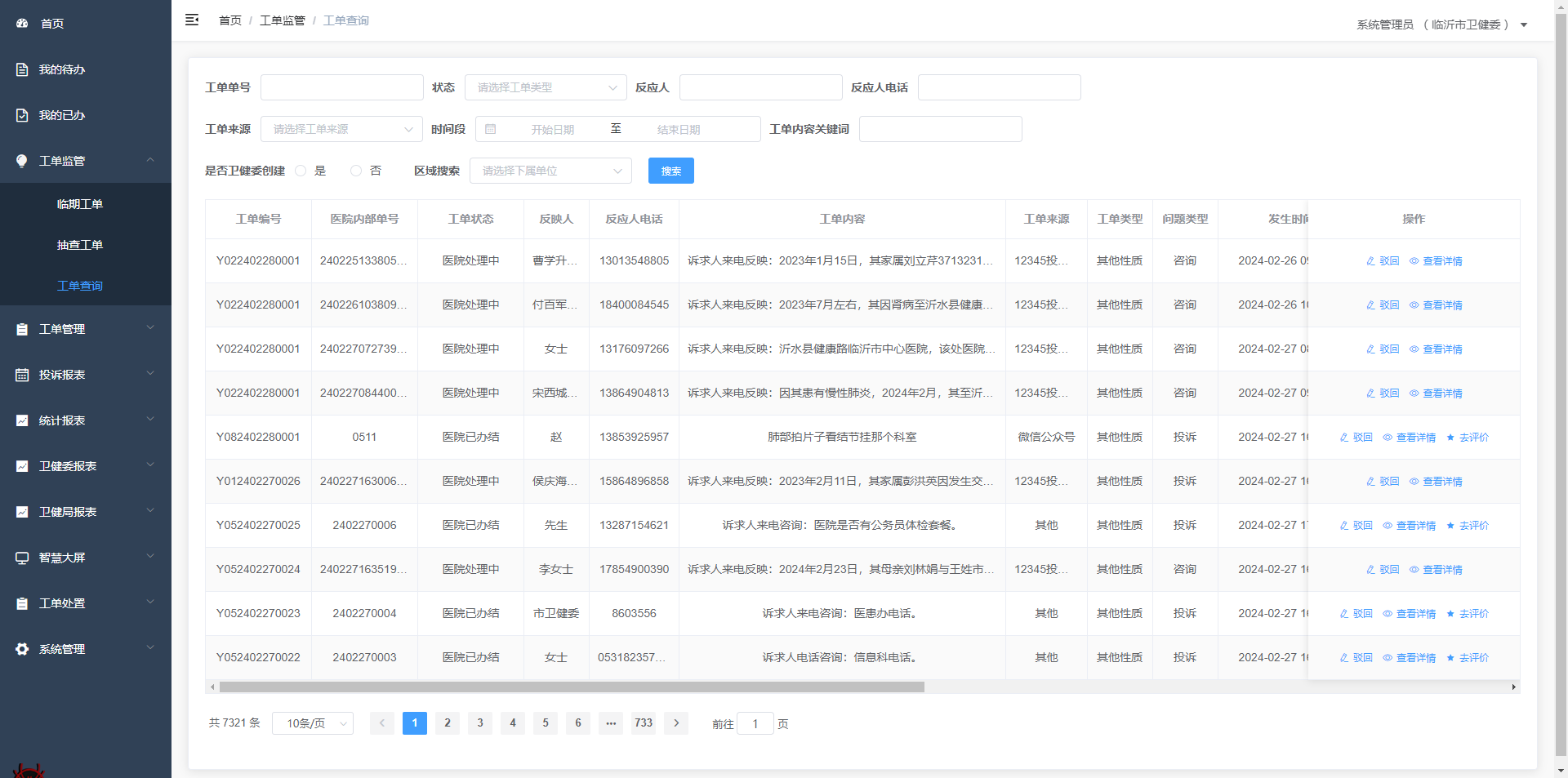Expand the 投诉报表 menu chevron
The width and height of the screenshot is (1568, 778).
pyautogui.click(x=150, y=374)
